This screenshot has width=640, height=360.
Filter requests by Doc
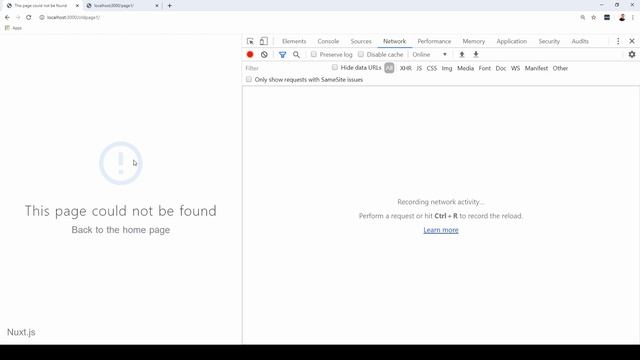tap(501, 68)
